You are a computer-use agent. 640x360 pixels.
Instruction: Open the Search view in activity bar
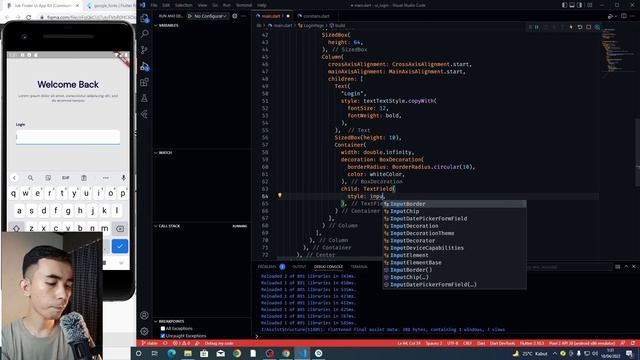(144, 34)
